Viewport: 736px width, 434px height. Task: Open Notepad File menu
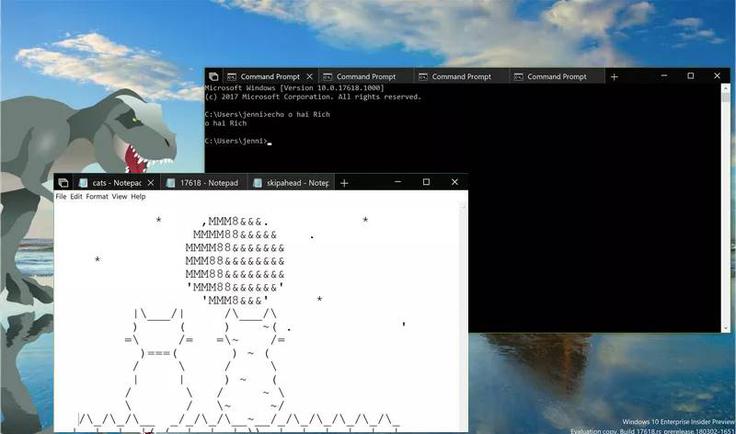61,196
